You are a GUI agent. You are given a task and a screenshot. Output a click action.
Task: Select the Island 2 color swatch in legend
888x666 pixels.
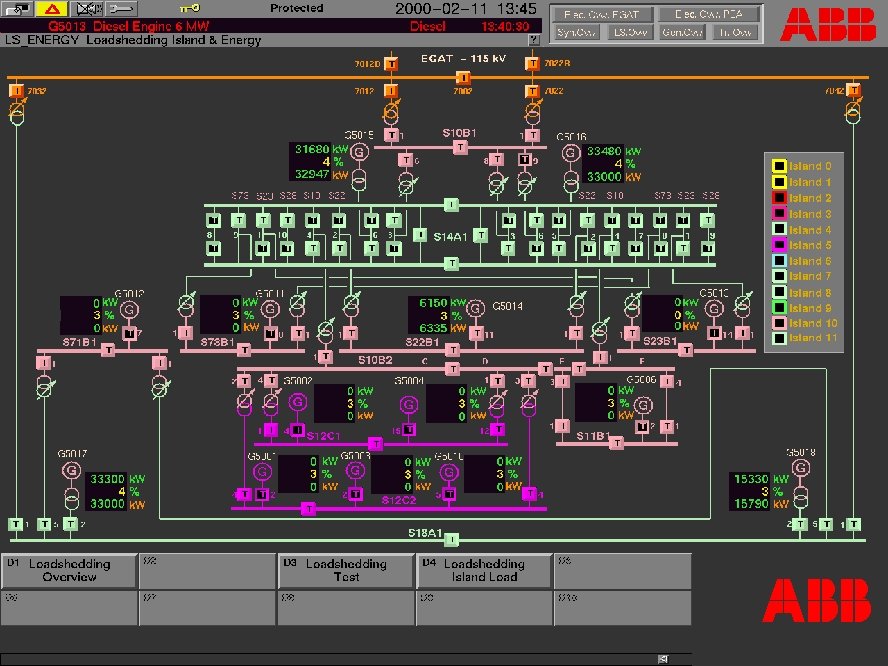[779, 197]
